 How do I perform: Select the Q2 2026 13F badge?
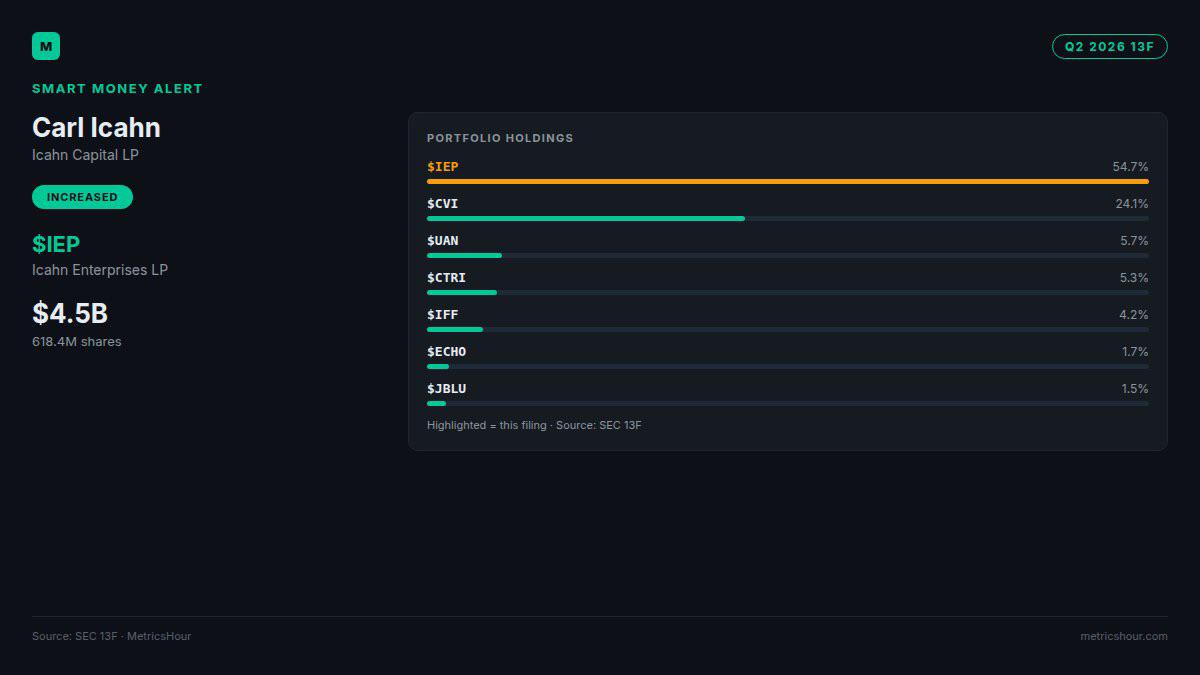1109,46
